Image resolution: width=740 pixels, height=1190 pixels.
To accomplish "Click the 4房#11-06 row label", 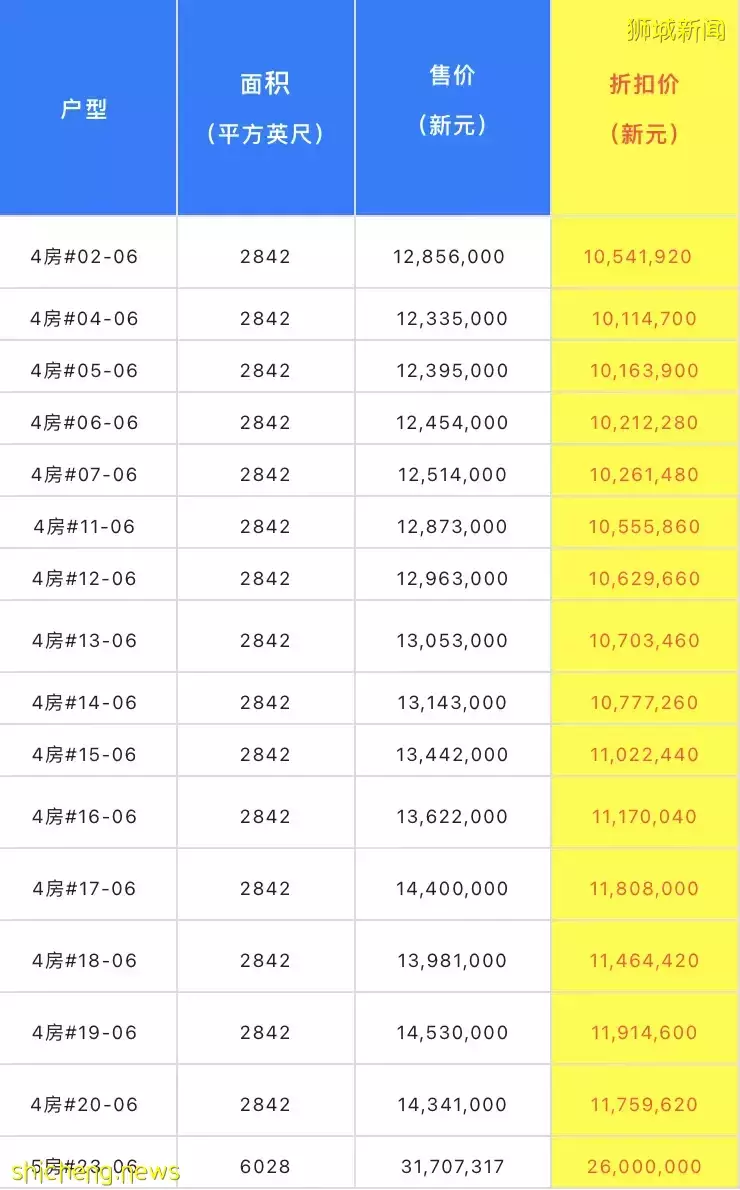I will (x=84, y=527).
